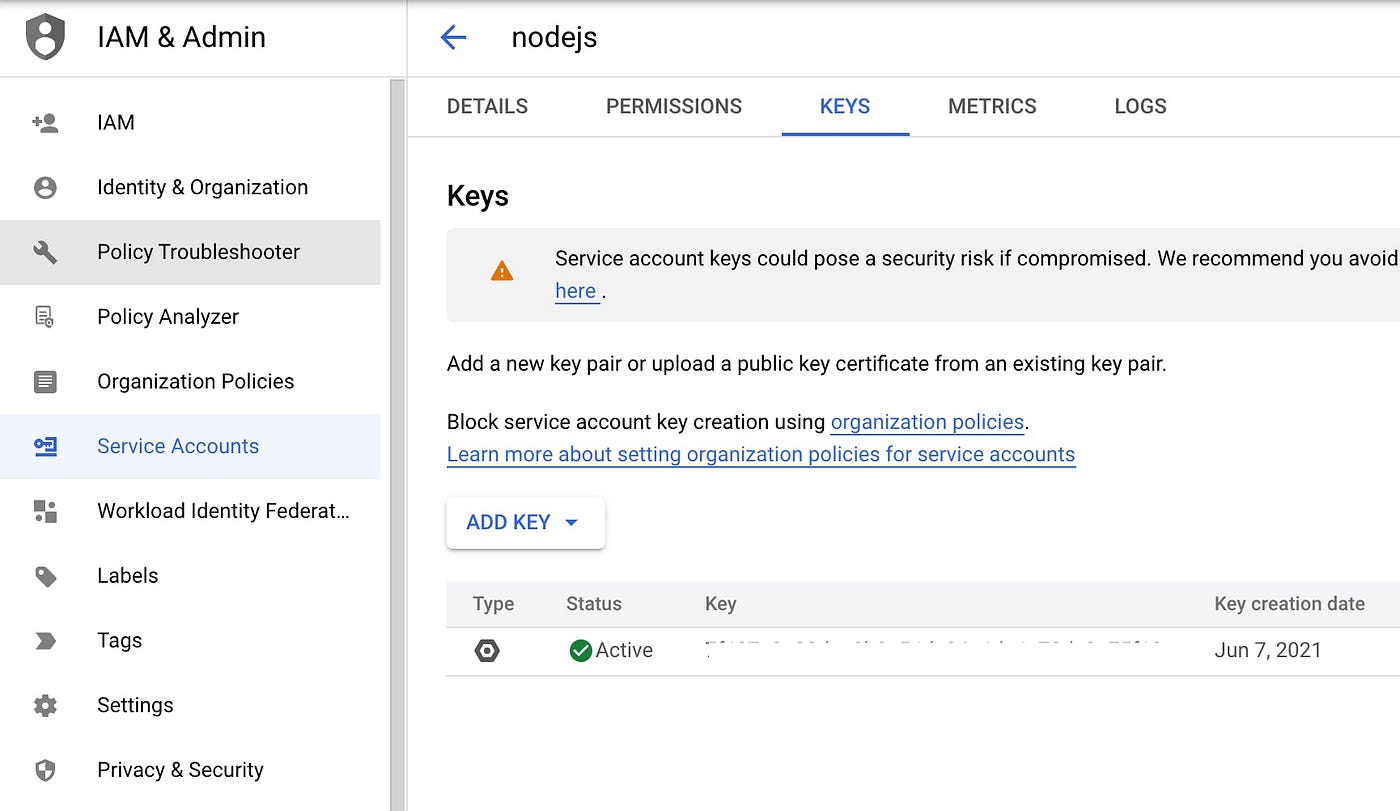
Task: Click the Active status text
Action: tap(624, 651)
